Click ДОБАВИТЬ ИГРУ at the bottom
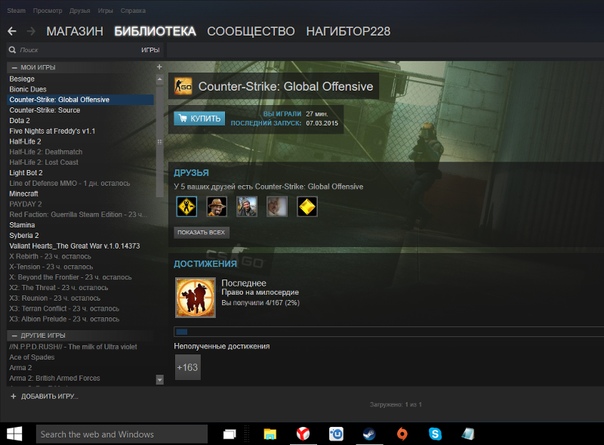This screenshot has height=445, width=604. pyautogui.click(x=44, y=396)
